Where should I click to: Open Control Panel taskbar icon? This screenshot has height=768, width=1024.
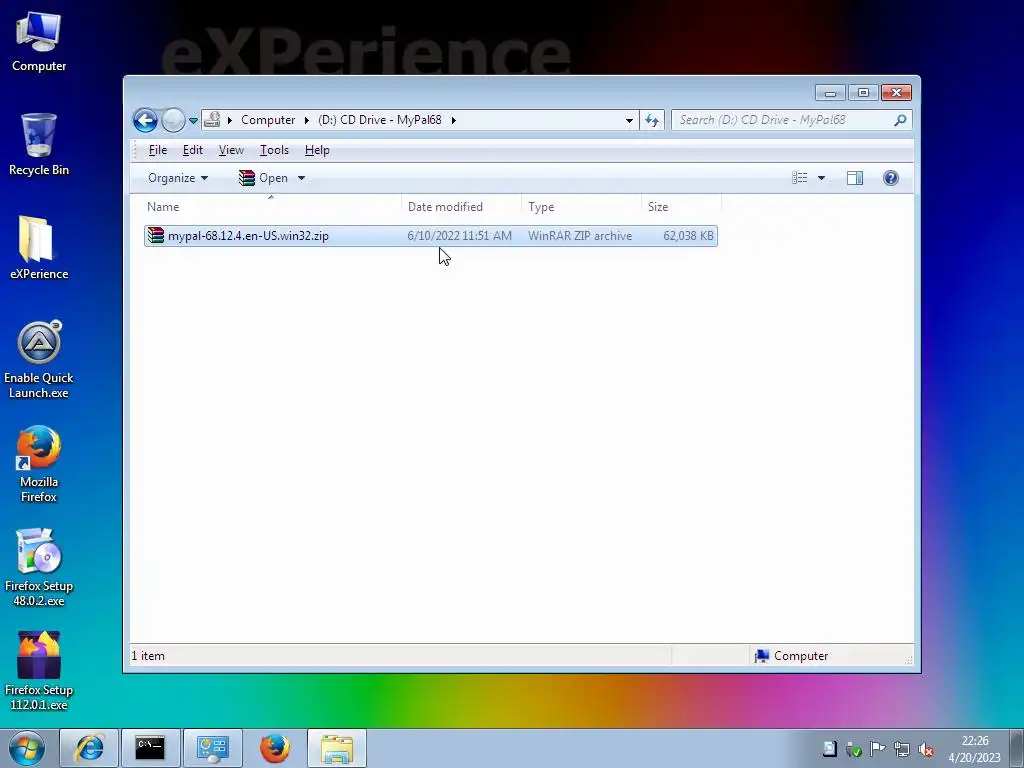point(212,748)
